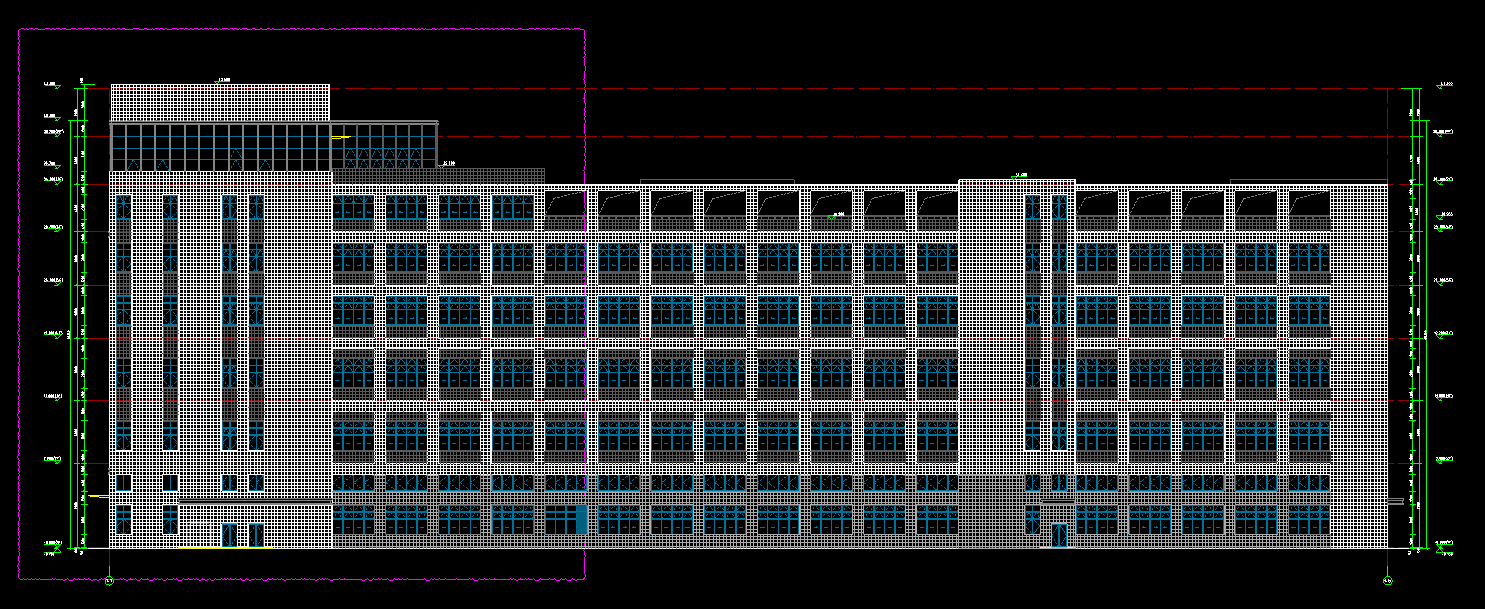Click the solid teal filled ground-floor window panel
The image size is (1485, 609).
click(x=581, y=519)
